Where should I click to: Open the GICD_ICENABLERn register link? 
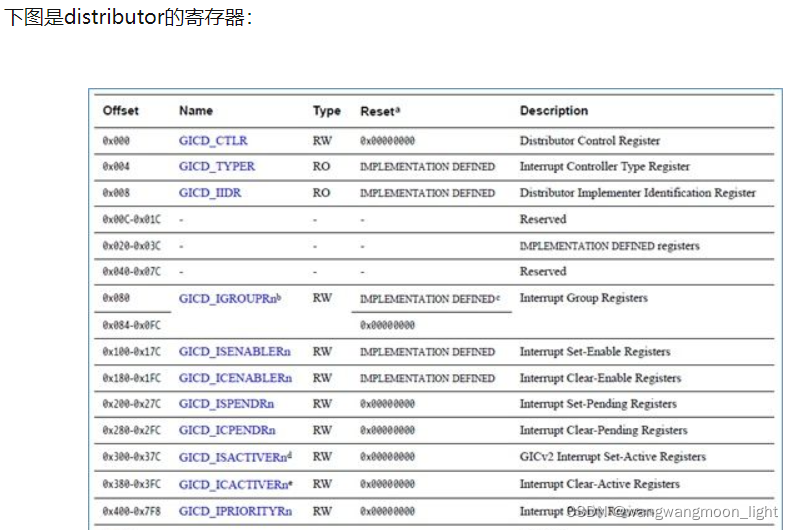[x=235, y=378]
